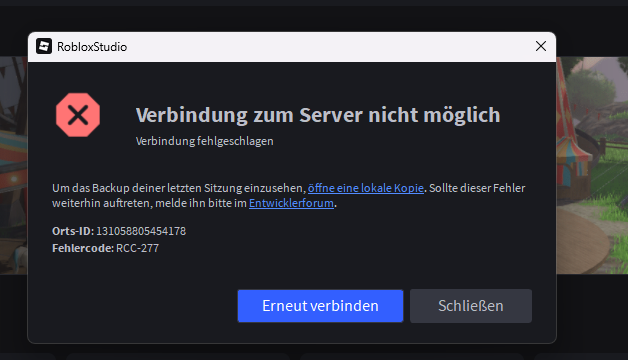628x360 pixels.
Task: Open the Entwicklerforum link
Action: [291, 203]
